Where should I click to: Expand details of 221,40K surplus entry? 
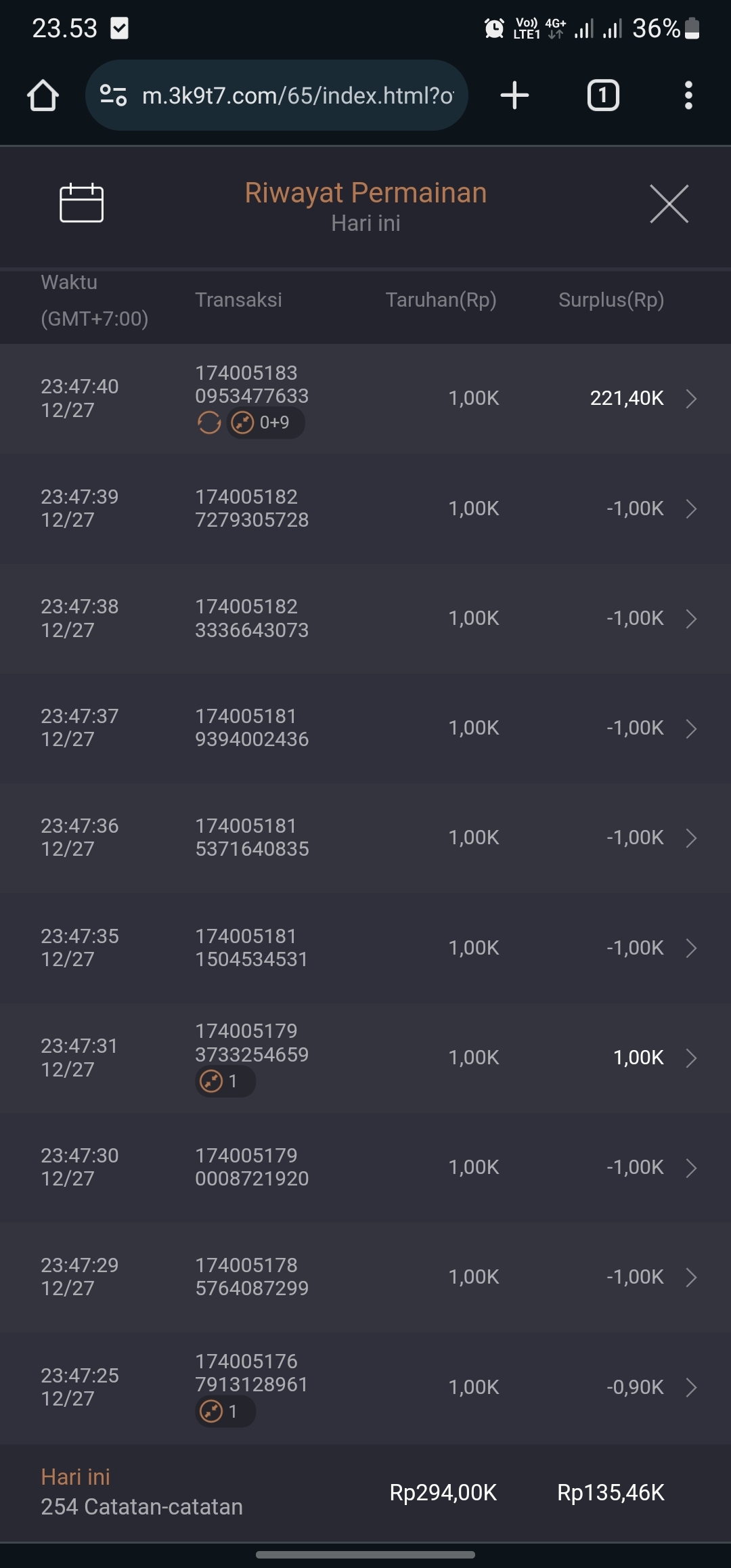(x=691, y=398)
